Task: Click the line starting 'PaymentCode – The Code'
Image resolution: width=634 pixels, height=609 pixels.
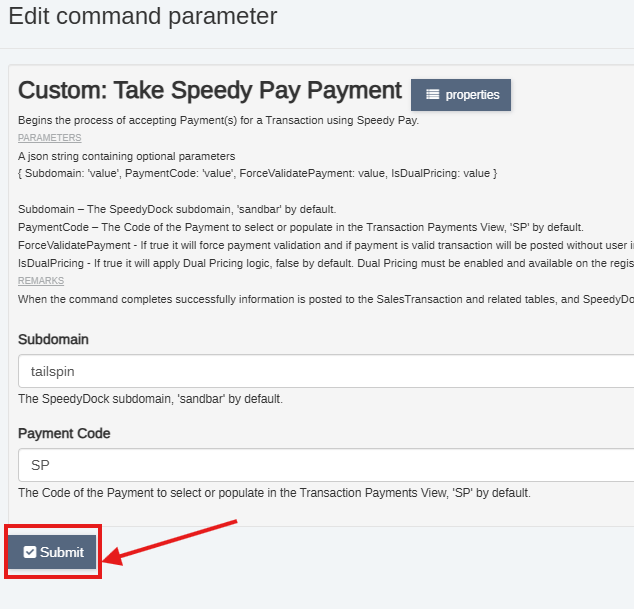Action: point(301,227)
